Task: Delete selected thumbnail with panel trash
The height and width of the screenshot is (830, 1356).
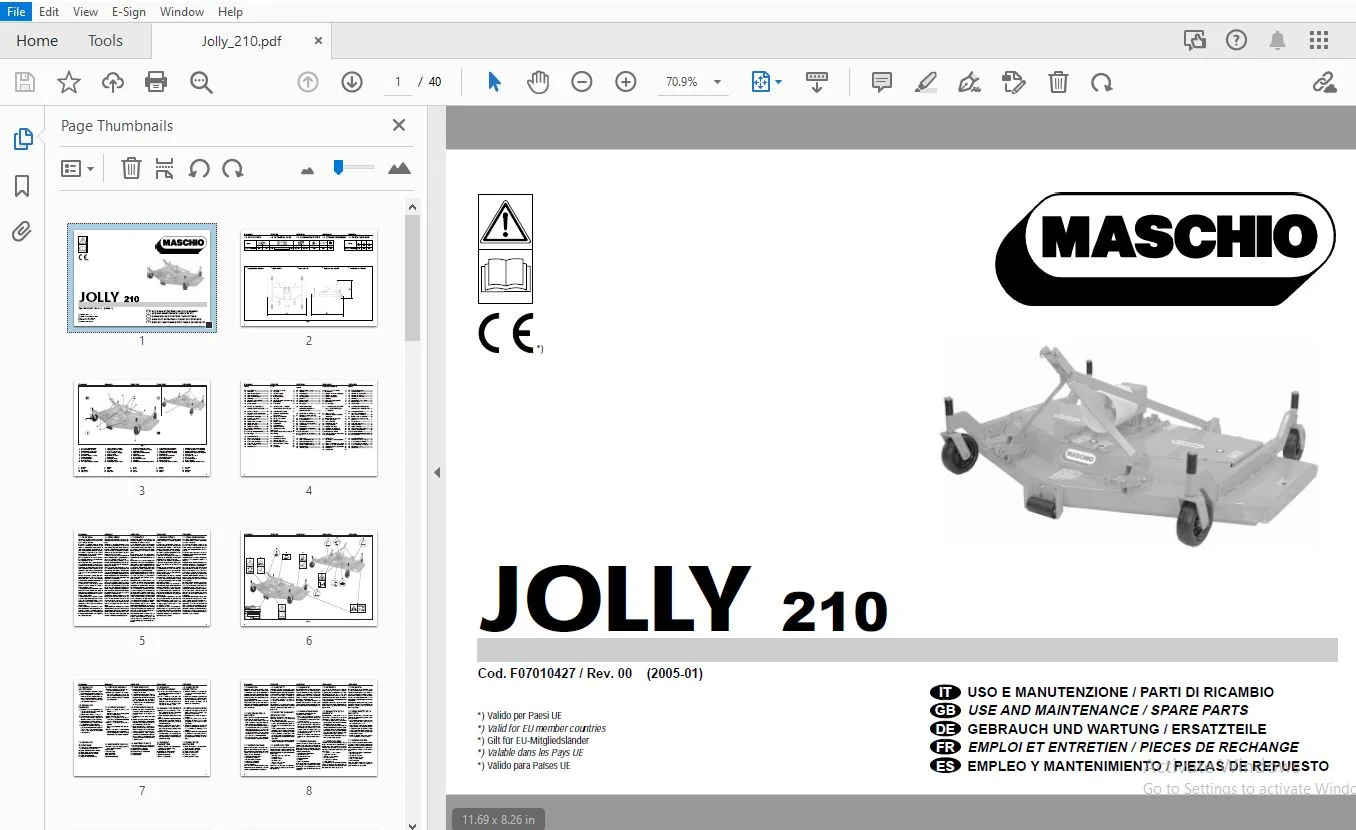Action: pos(131,168)
